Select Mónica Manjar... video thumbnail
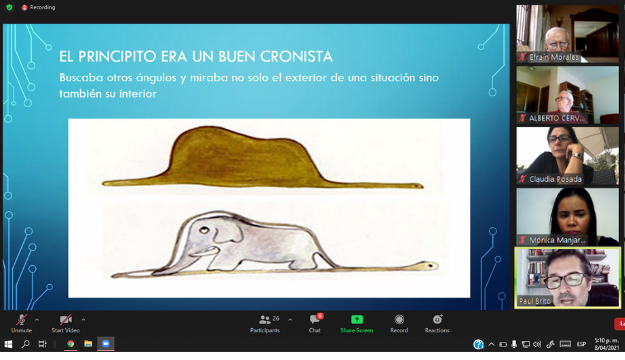Screen dimensions: 625x360 pos(567,216)
